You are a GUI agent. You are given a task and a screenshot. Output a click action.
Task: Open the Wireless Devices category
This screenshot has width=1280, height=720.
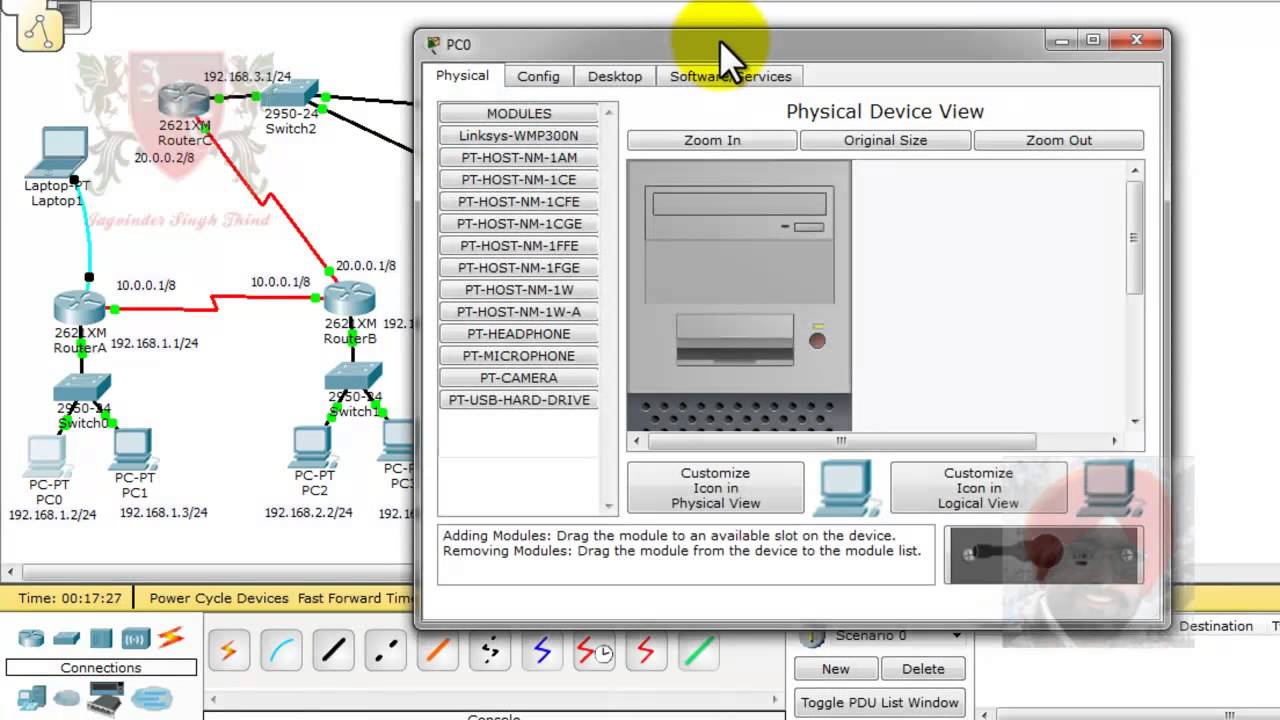(x=135, y=638)
